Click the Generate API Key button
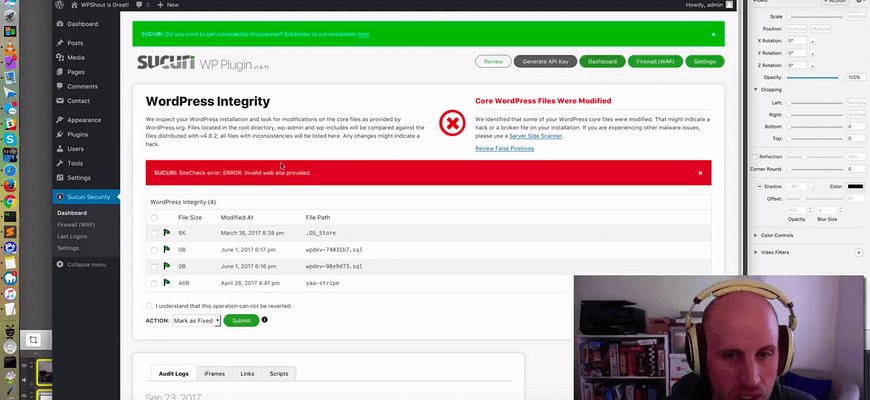 545,62
